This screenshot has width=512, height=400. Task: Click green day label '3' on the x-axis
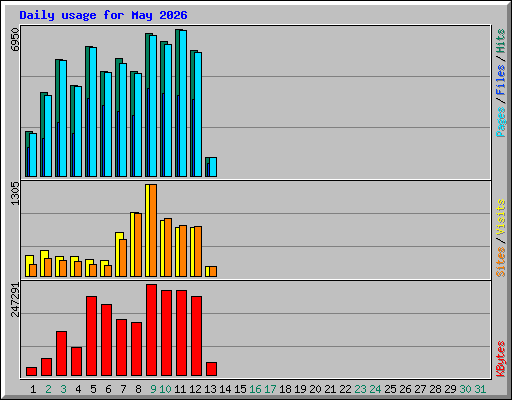click(63, 389)
